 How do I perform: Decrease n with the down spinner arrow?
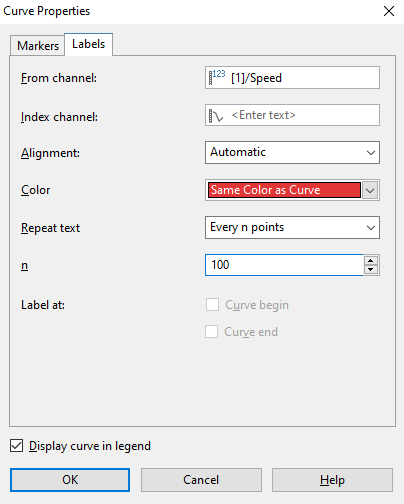(371, 270)
